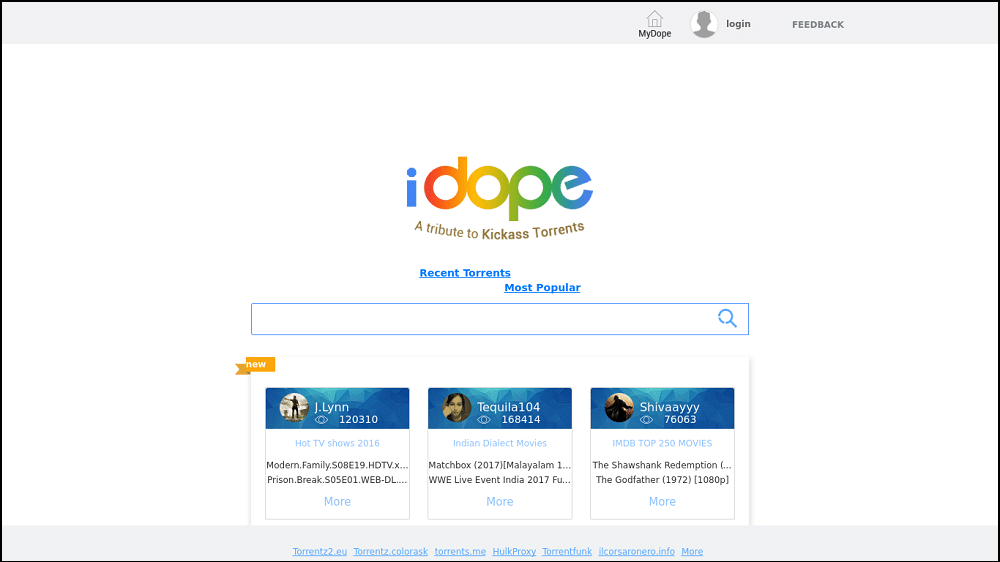
Task: Open Torrentz.colorask footer link
Action: pyautogui.click(x=390, y=552)
